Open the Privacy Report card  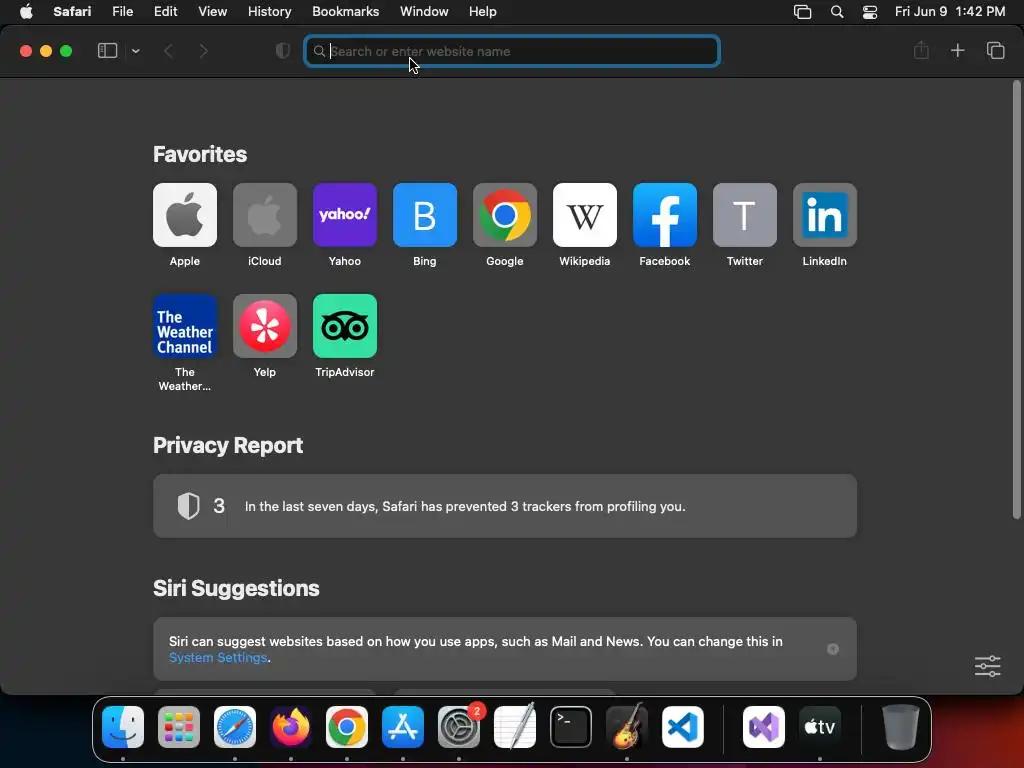coord(505,506)
